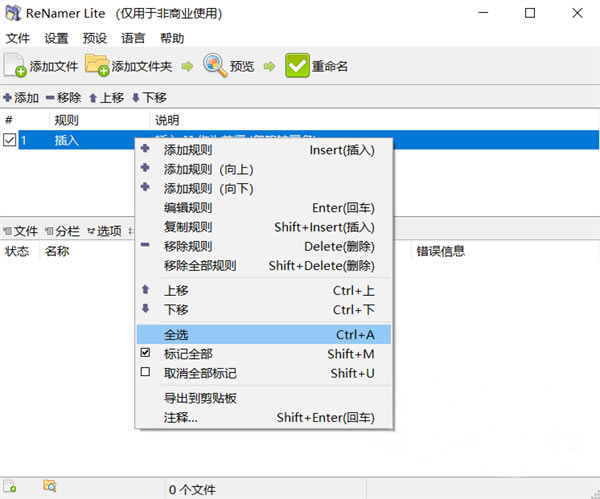600x499 pixels.
Task: Open the 选项 dropdown in the files toolbar
Action: (104, 231)
